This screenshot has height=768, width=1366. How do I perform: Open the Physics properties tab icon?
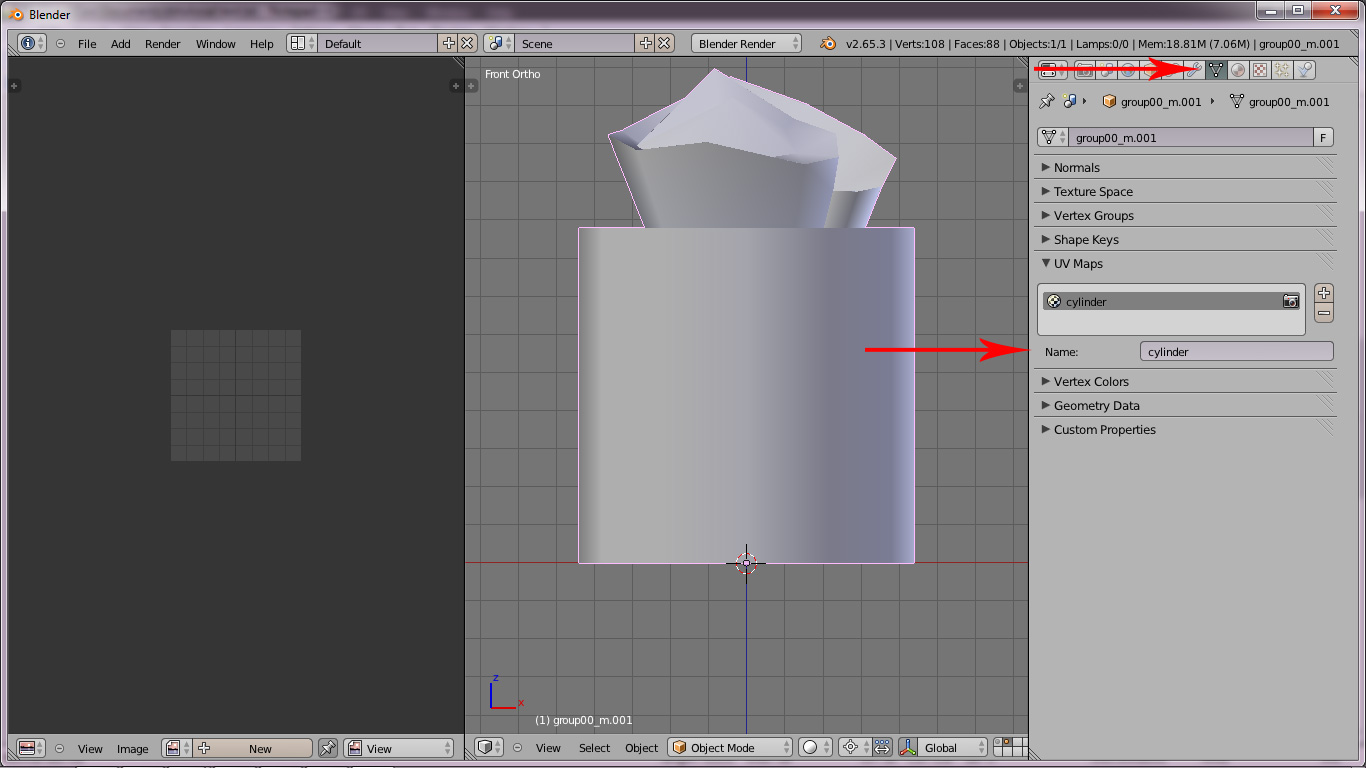(1305, 70)
